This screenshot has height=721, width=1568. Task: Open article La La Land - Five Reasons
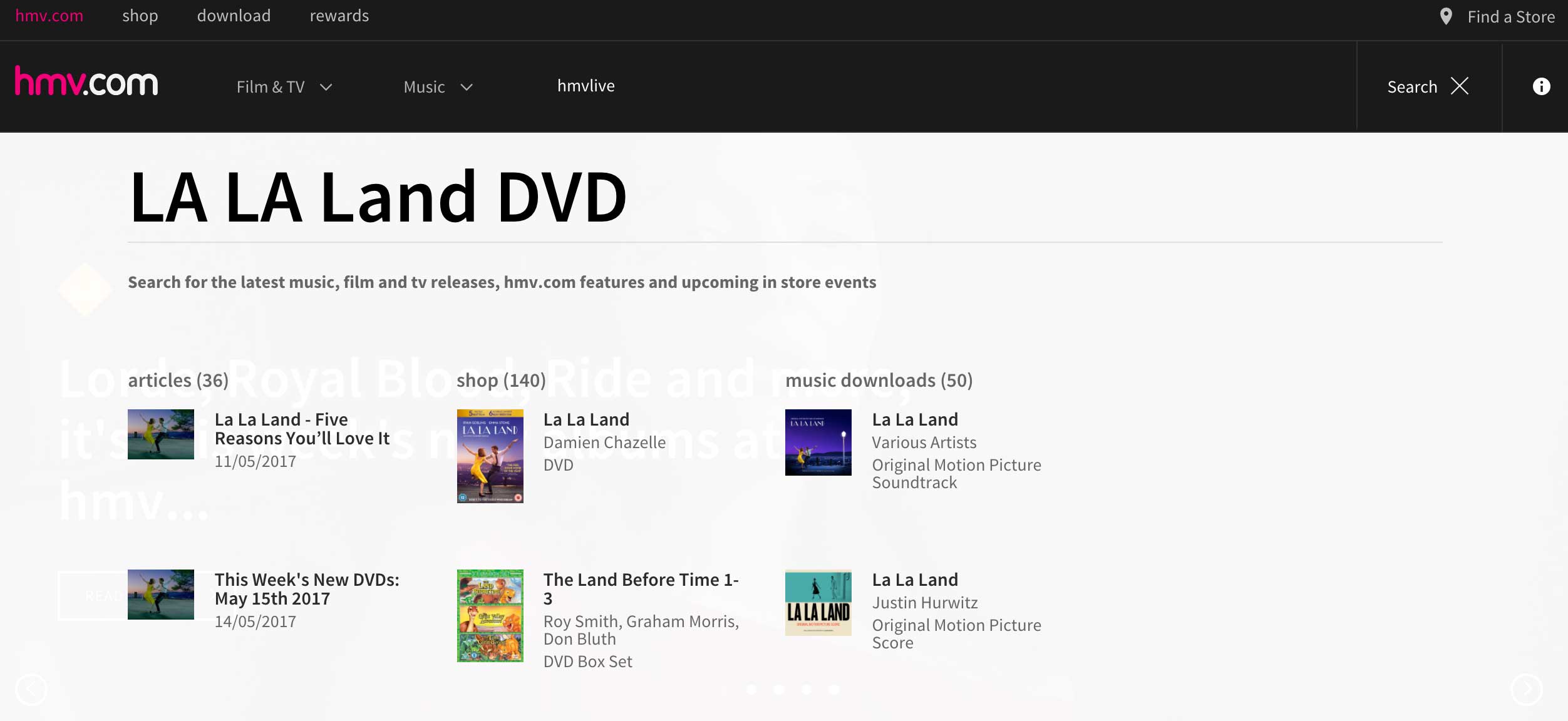click(x=302, y=429)
